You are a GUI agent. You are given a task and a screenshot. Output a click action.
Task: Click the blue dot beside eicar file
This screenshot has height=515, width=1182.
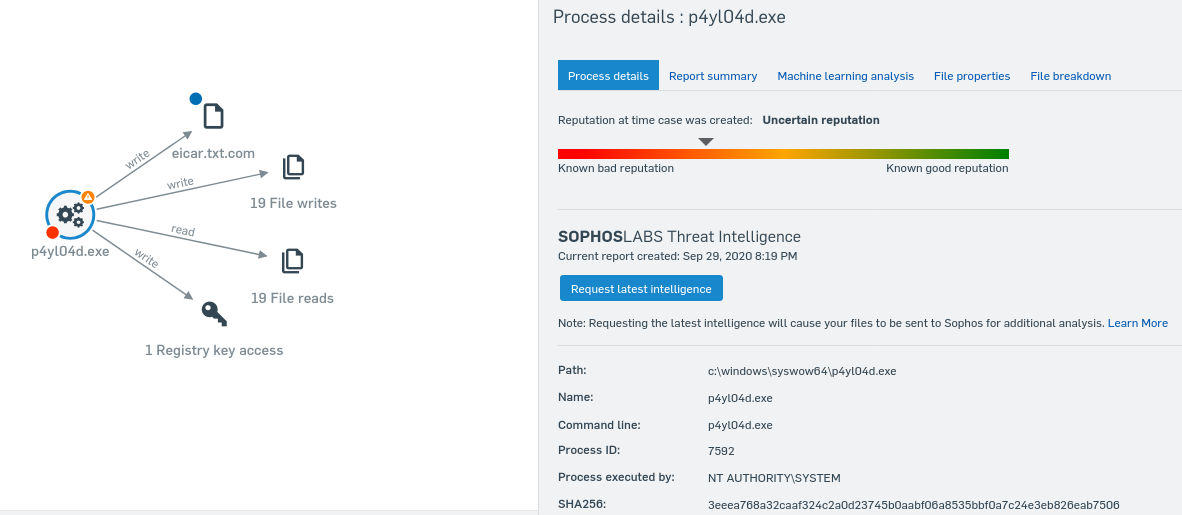196,99
